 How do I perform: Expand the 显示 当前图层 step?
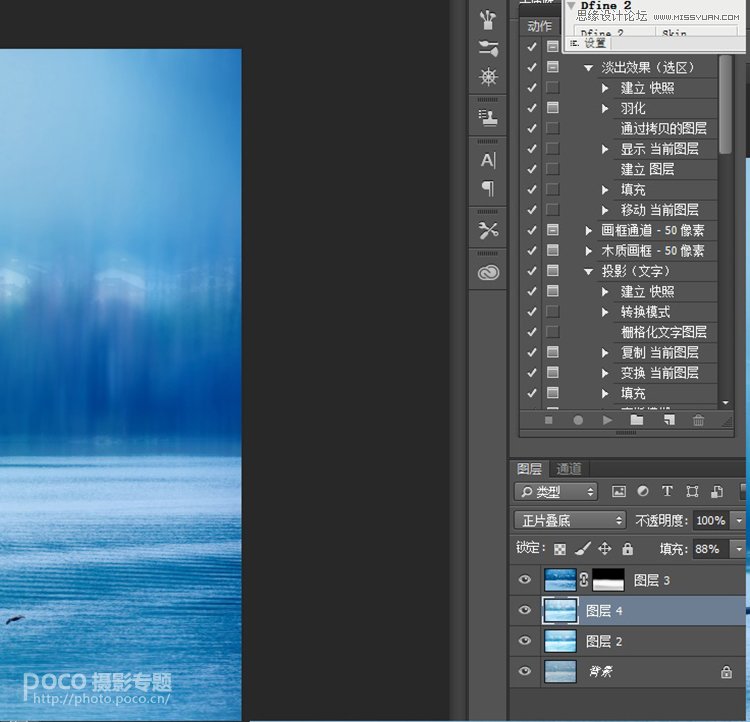tap(605, 149)
